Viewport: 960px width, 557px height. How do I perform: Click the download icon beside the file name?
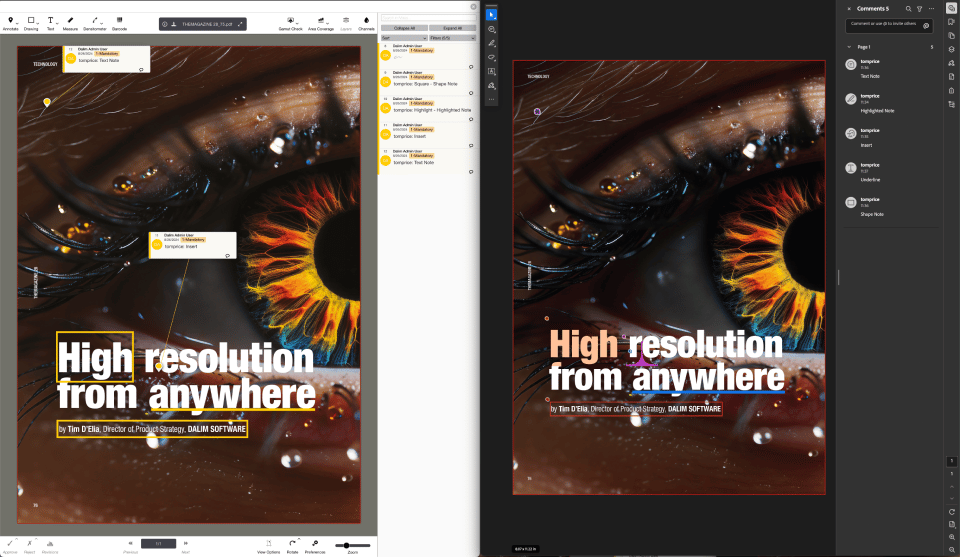coord(174,24)
